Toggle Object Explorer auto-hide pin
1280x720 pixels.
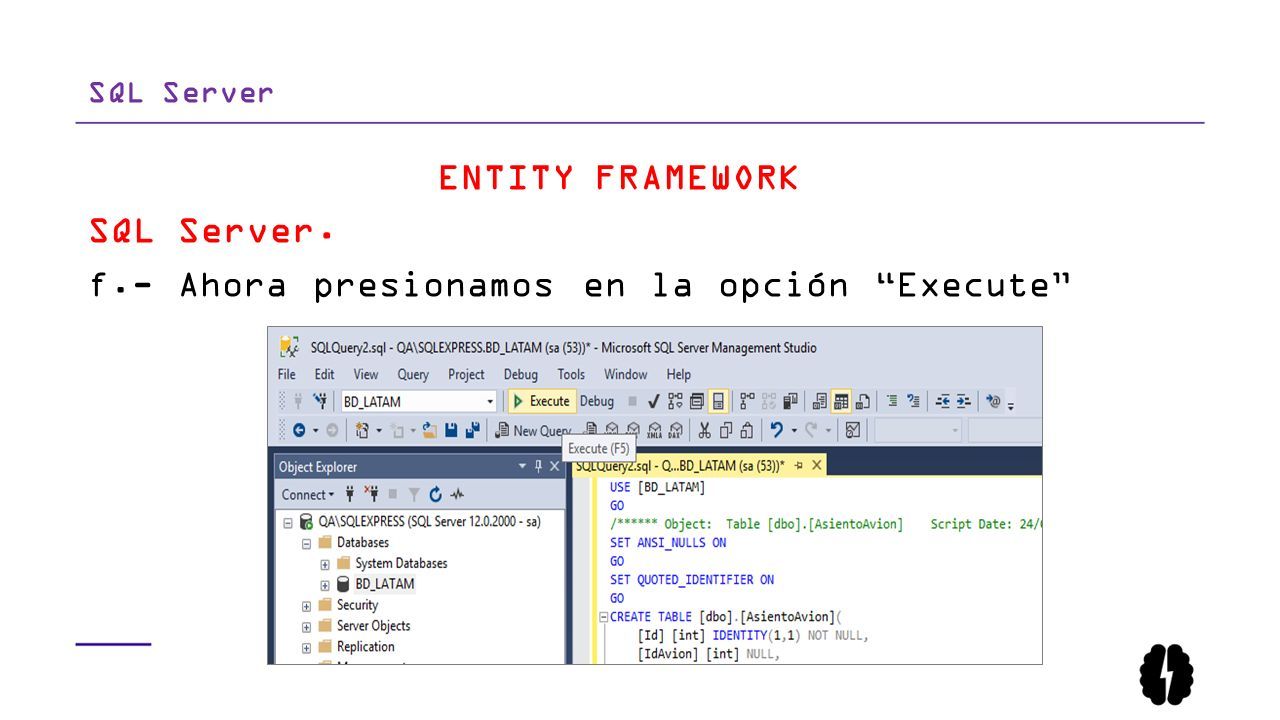click(x=539, y=466)
